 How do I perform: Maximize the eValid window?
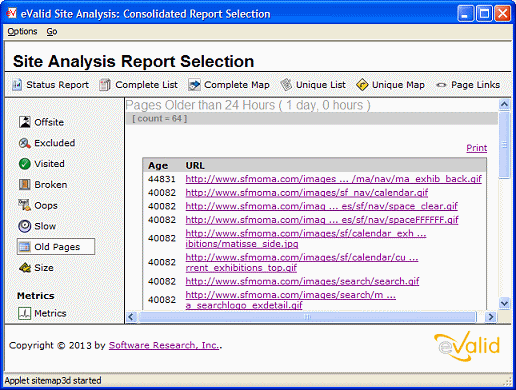[x=484, y=14]
